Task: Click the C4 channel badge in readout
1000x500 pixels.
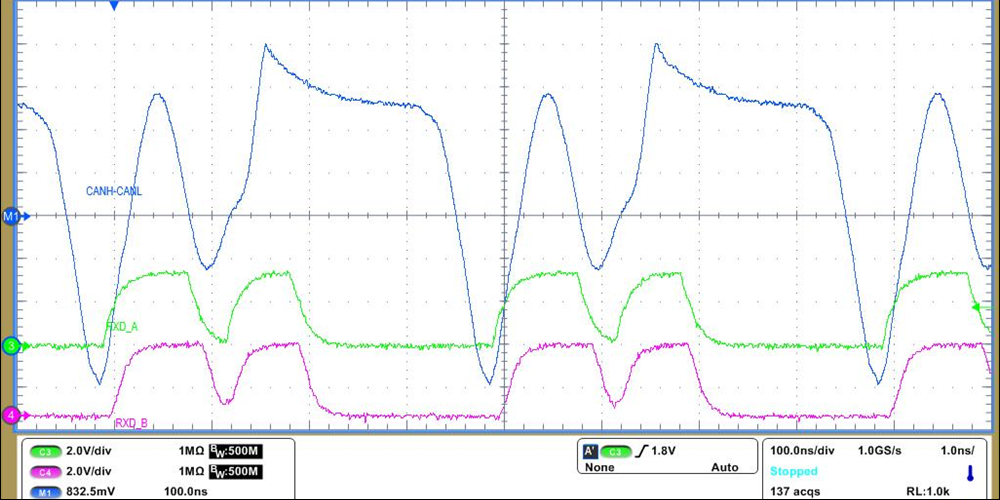Action: (x=44, y=472)
